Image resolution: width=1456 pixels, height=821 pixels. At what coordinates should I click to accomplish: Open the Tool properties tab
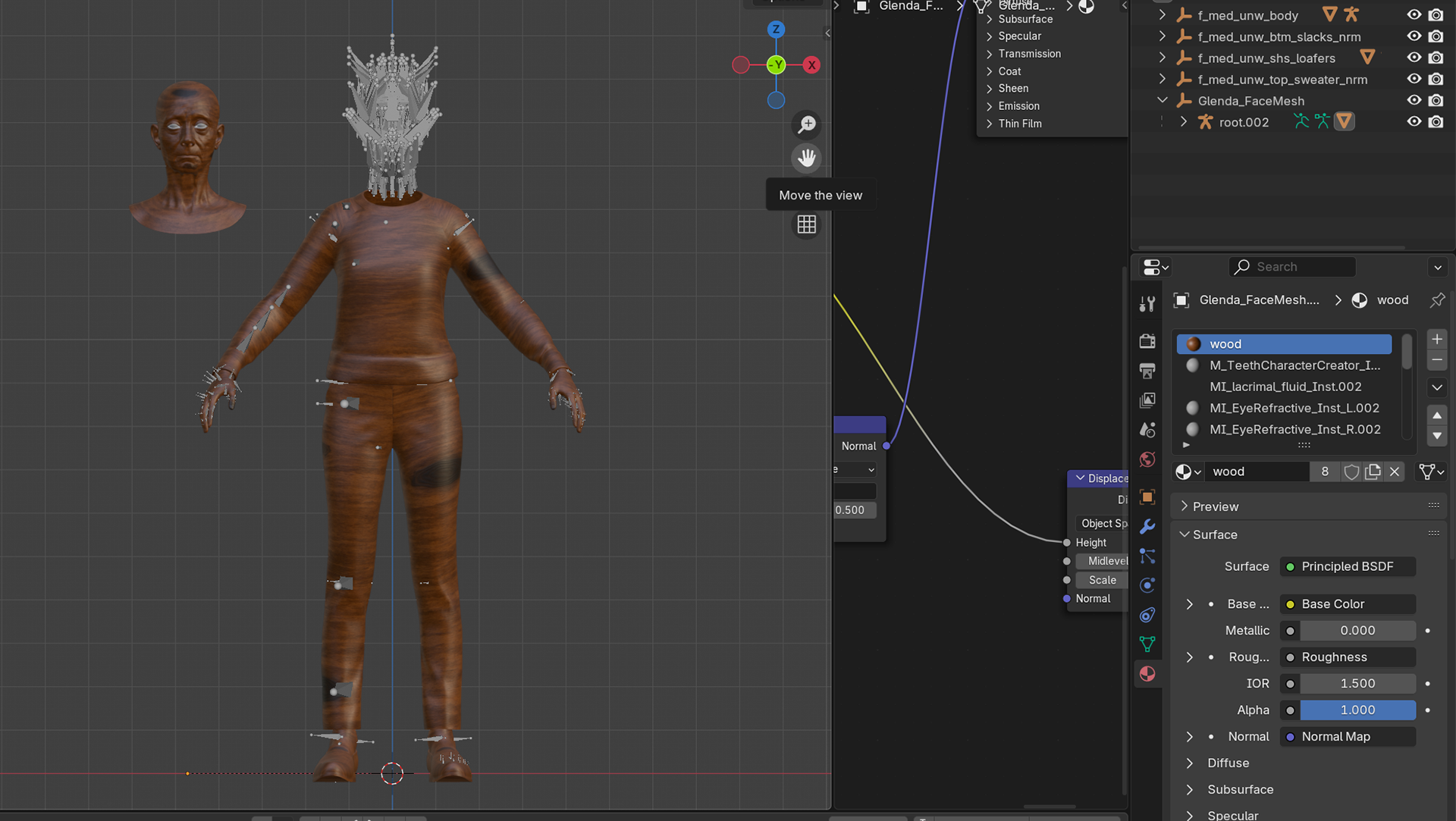1147,304
